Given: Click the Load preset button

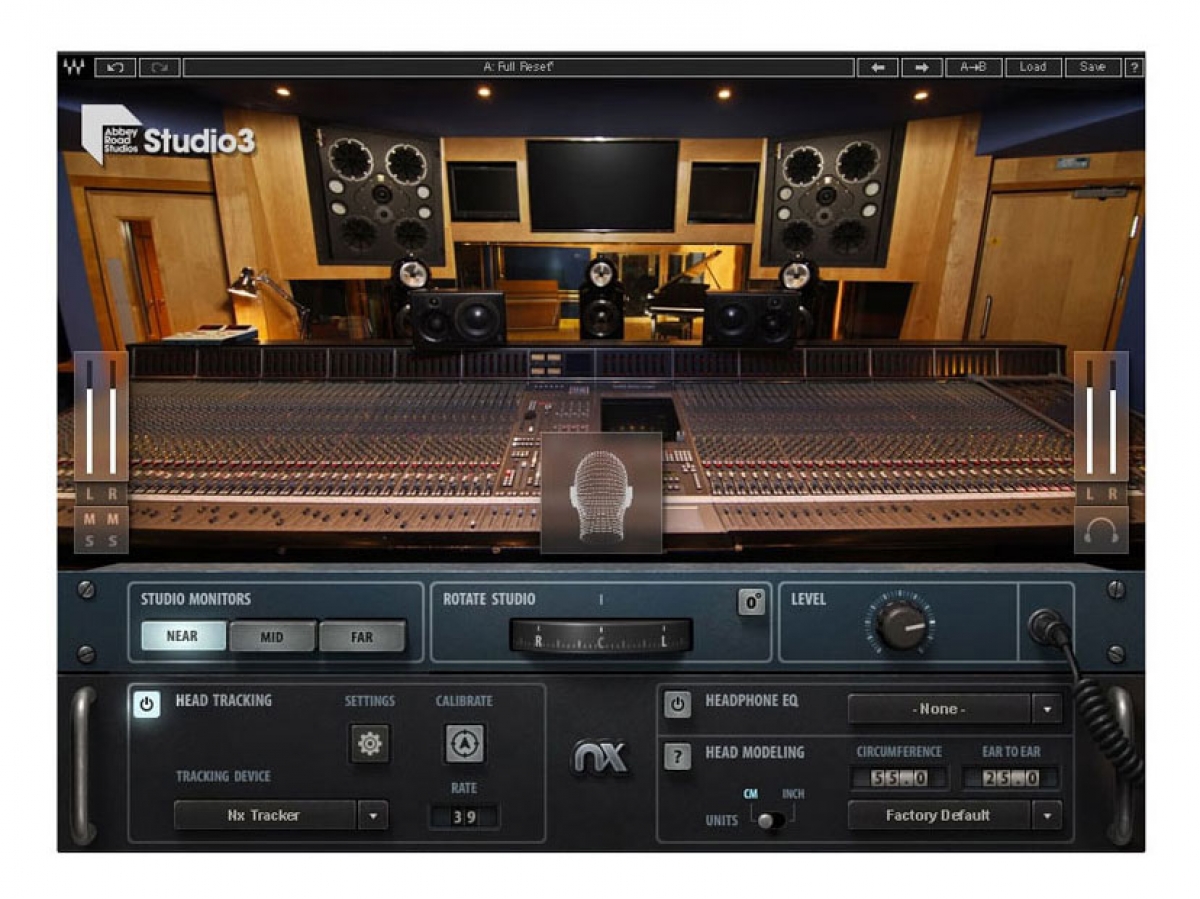Looking at the screenshot, I should point(1033,67).
